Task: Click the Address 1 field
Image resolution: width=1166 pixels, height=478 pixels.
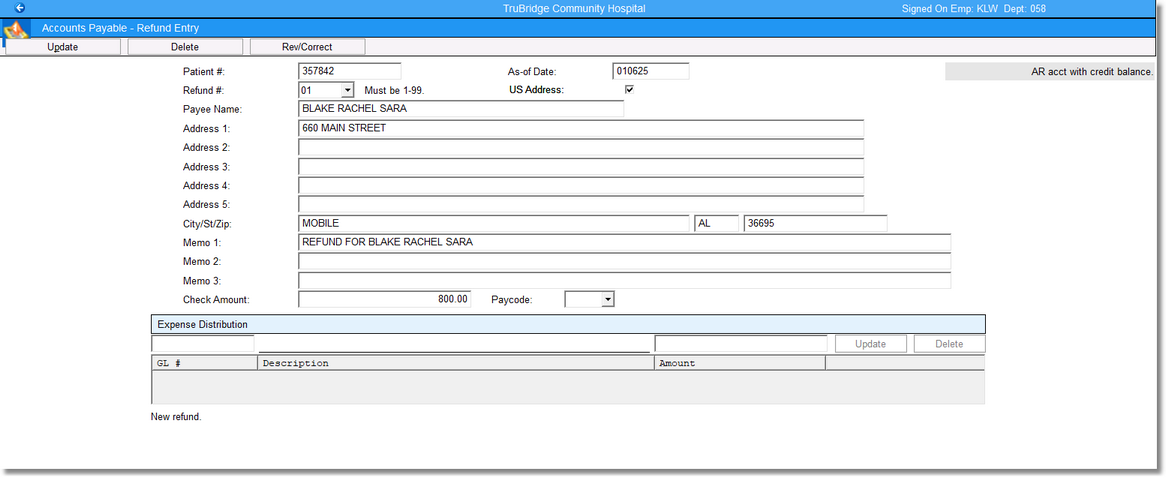Action: (x=581, y=128)
